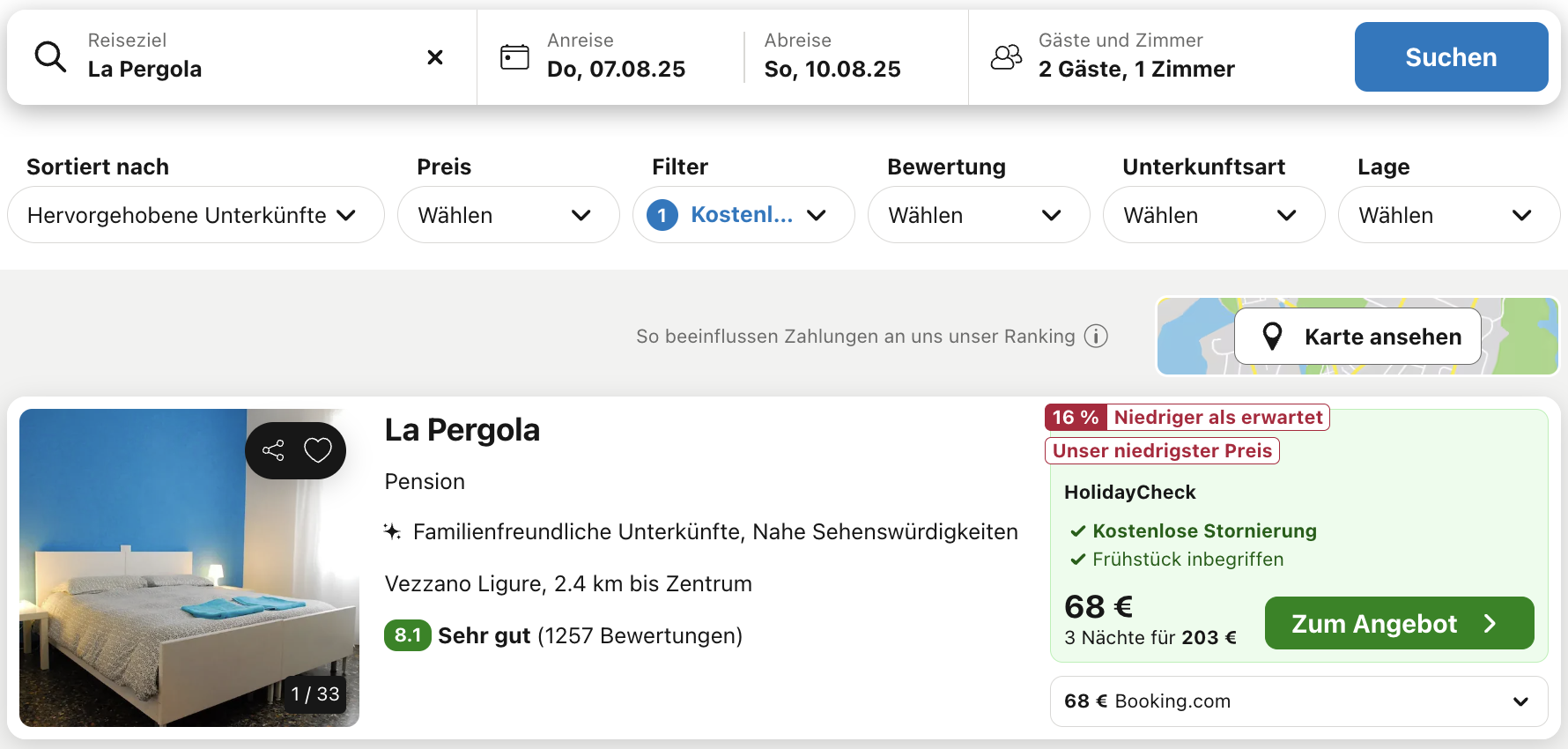Click the HolidayCheck provider label

(1129, 493)
